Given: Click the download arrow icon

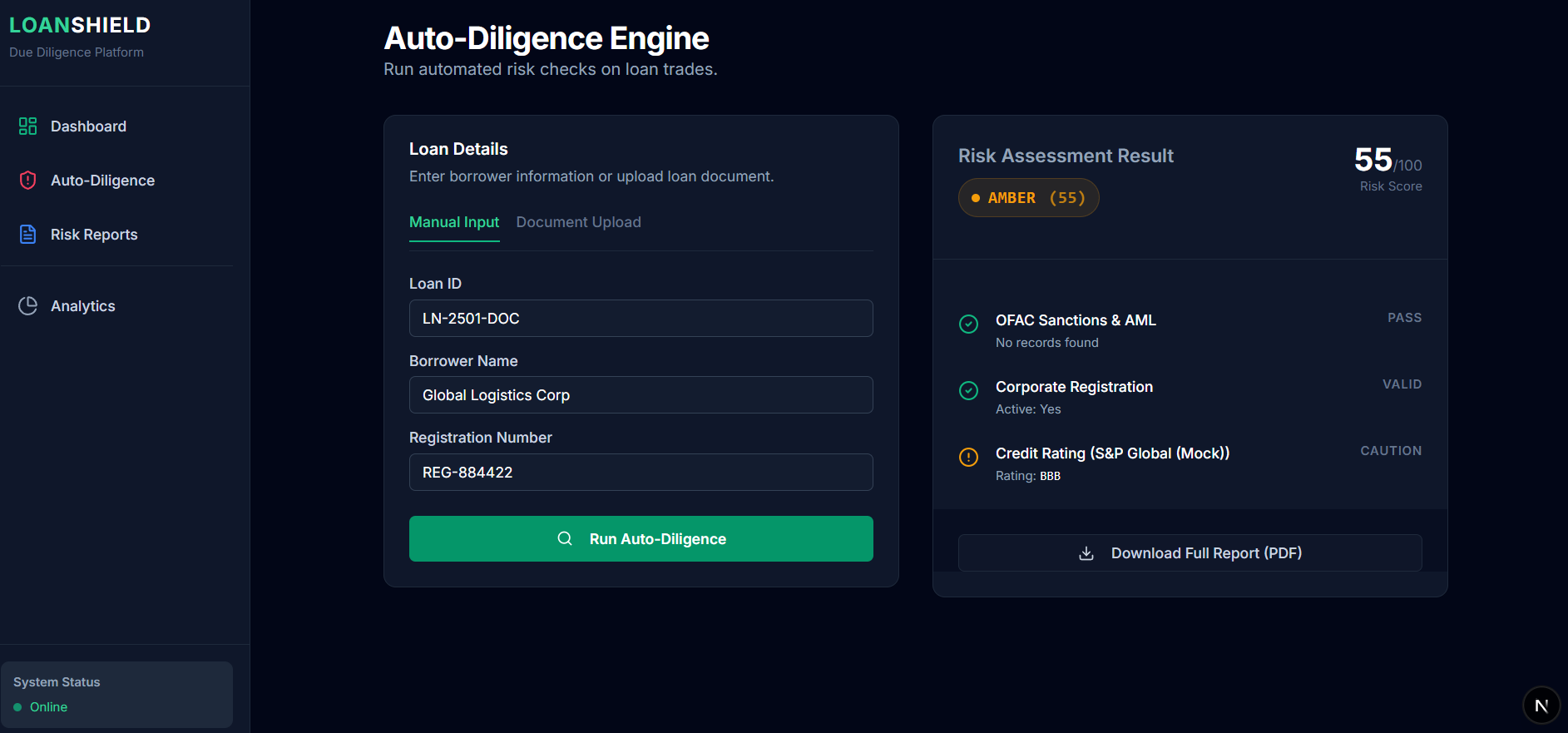Looking at the screenshot, I should click(x=1086, y=553).
